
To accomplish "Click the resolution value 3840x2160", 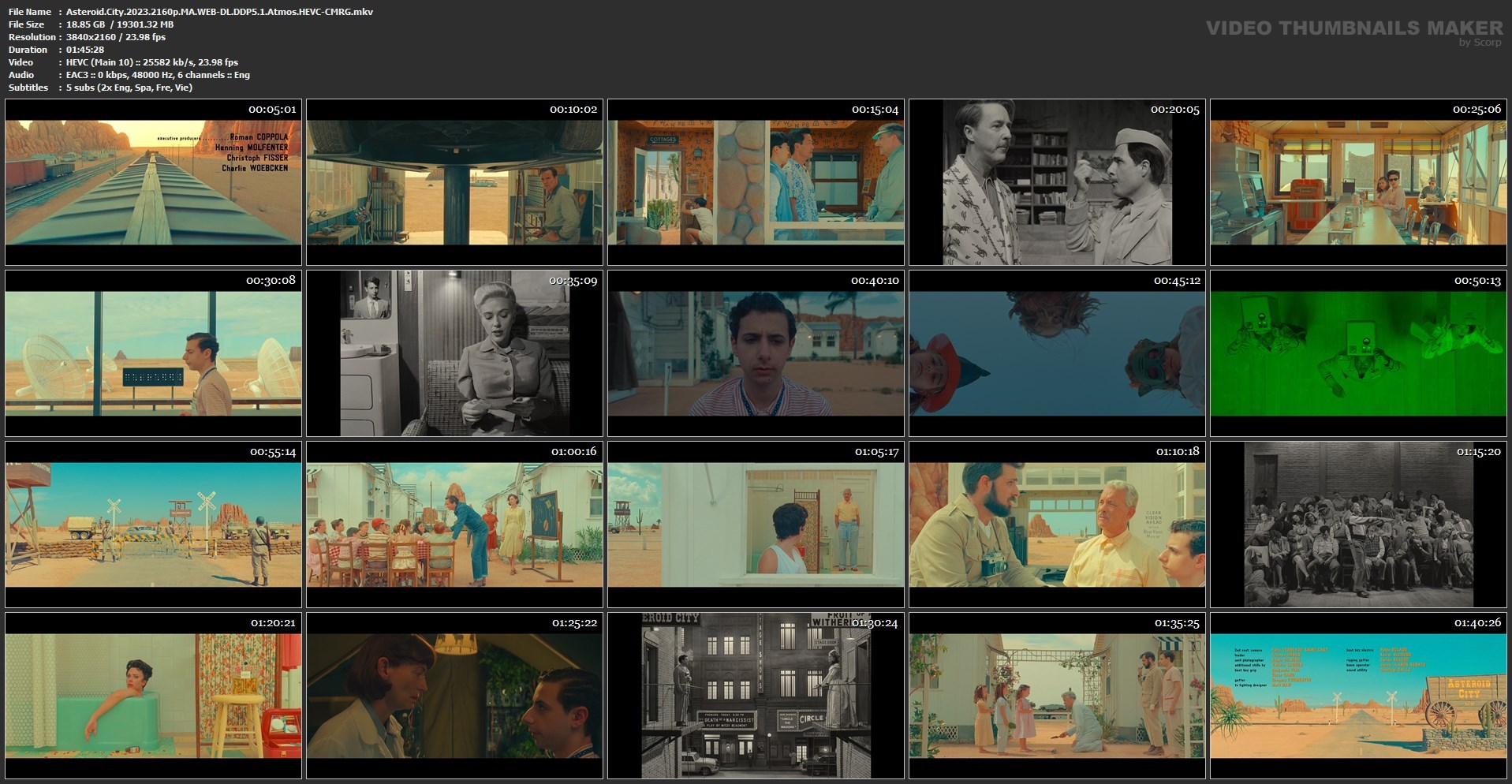I will (x=91, y=37).
